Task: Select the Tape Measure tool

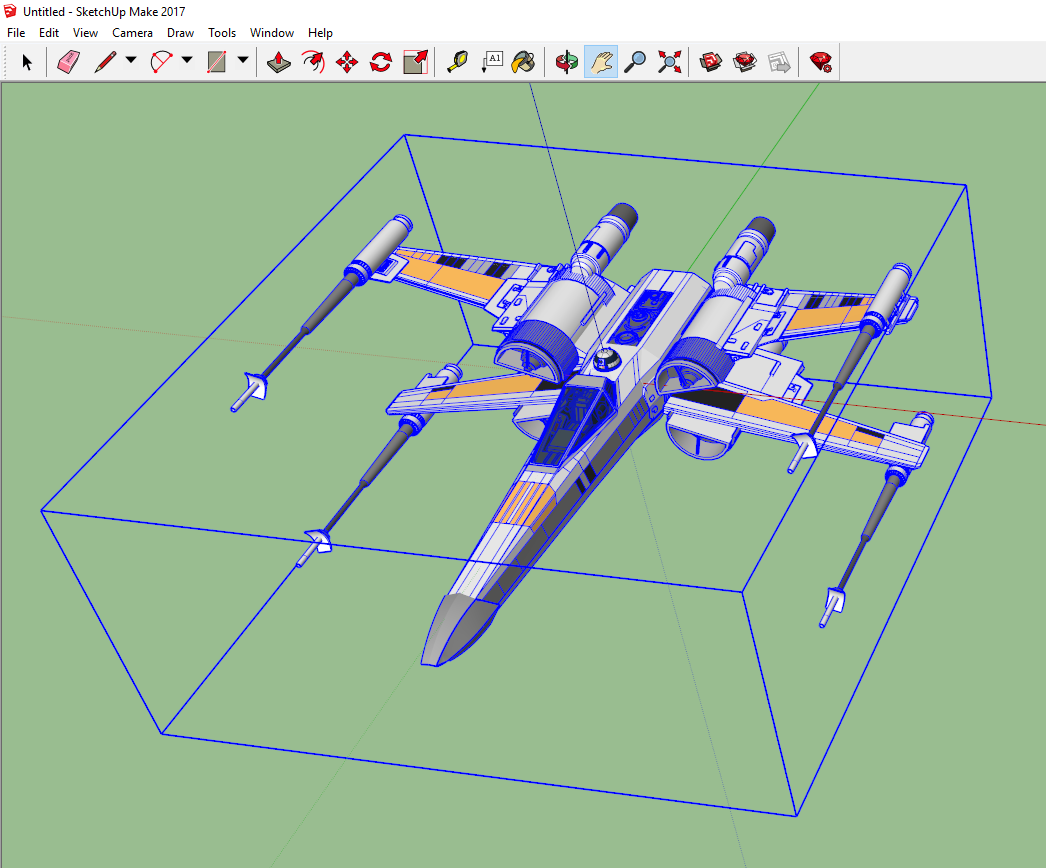Action: [458, 62]
